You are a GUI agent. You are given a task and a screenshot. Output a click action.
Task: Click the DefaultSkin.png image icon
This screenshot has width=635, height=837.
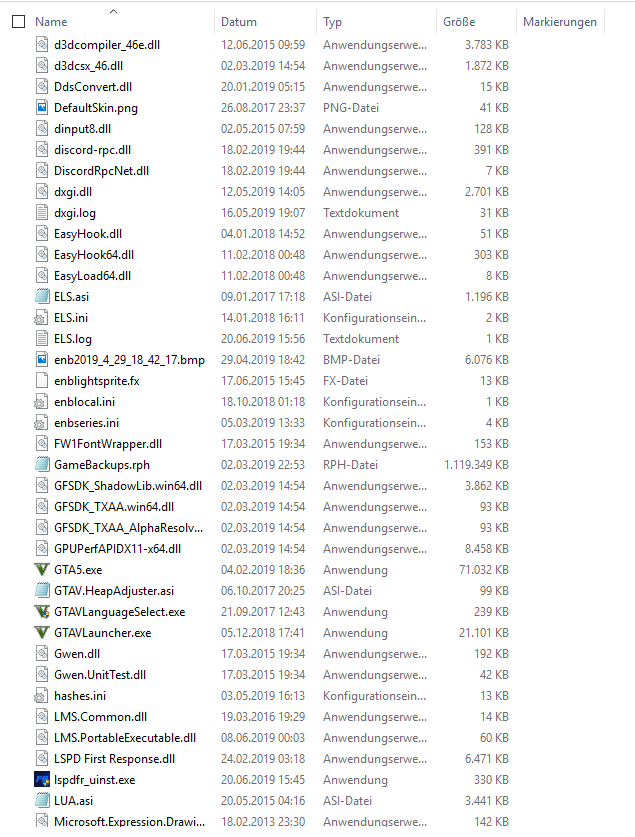pos(42,107)
